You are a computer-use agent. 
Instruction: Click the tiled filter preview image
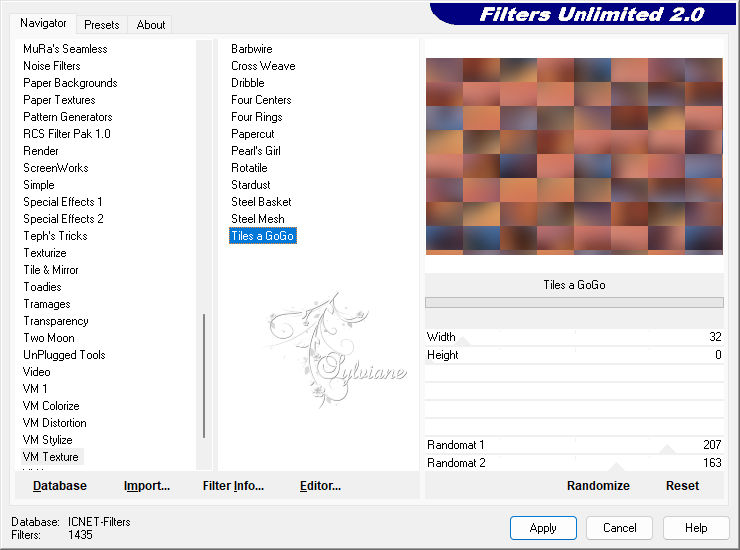pyautogui.click(x=574, y=156)
